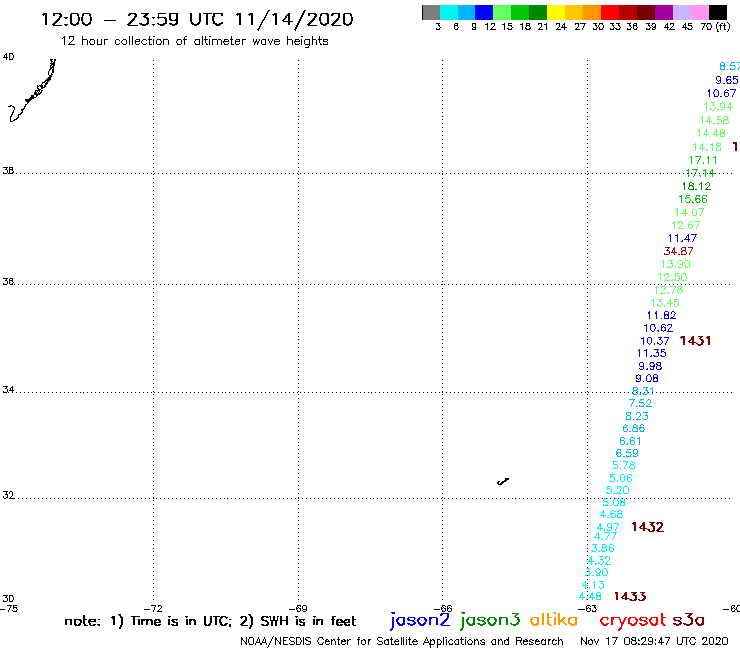Select the 5.78 wave height reading

(623, 465)
